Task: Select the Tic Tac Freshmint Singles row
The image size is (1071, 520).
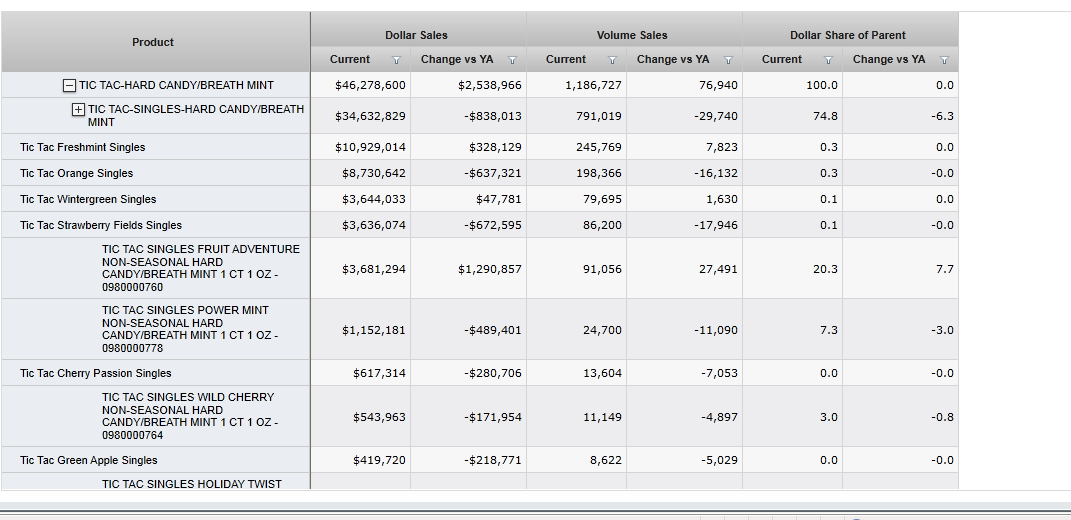Action: (x=82, y=147)
